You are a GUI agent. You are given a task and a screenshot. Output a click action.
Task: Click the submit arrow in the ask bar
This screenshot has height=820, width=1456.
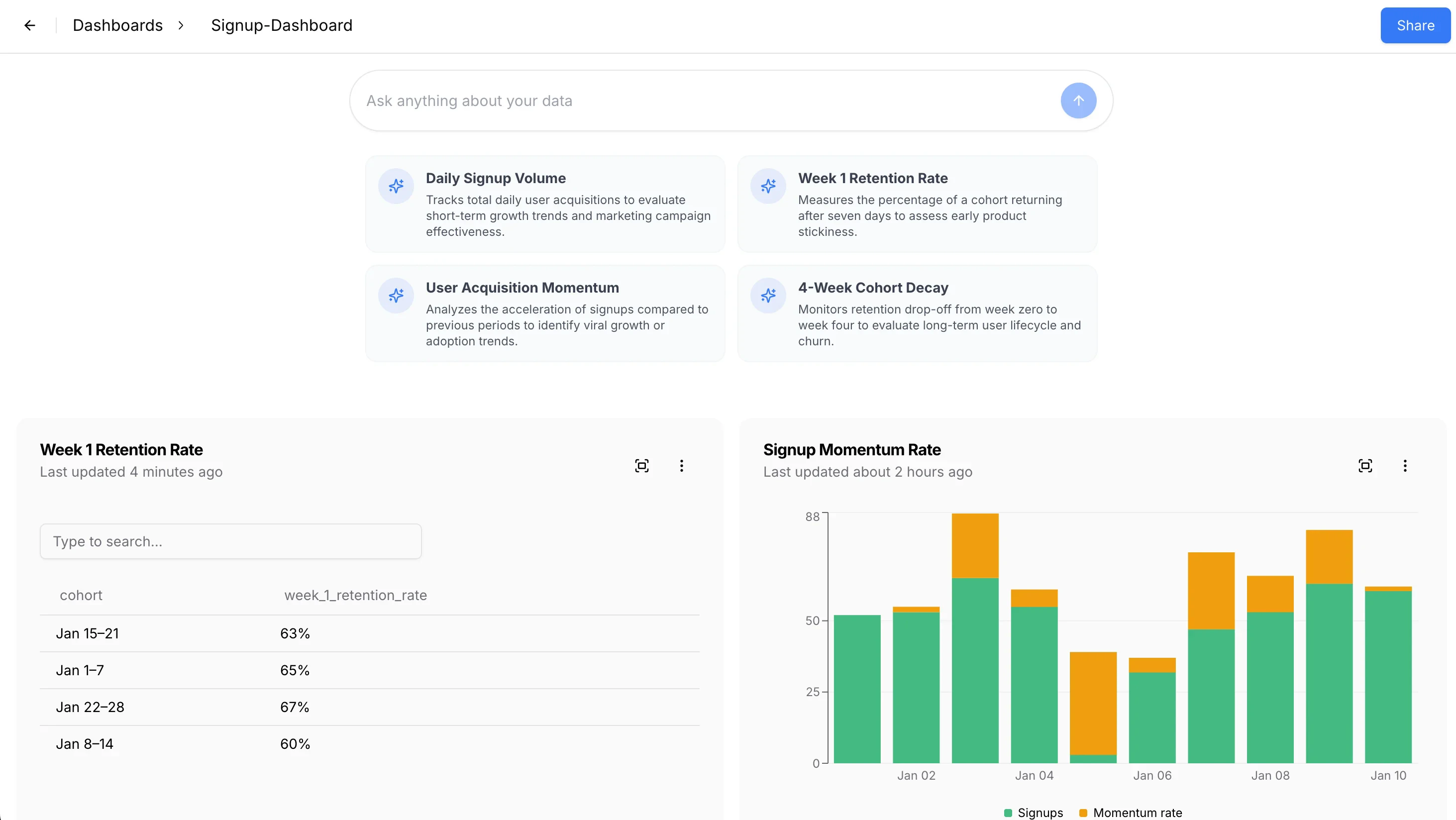[1078, 101]
